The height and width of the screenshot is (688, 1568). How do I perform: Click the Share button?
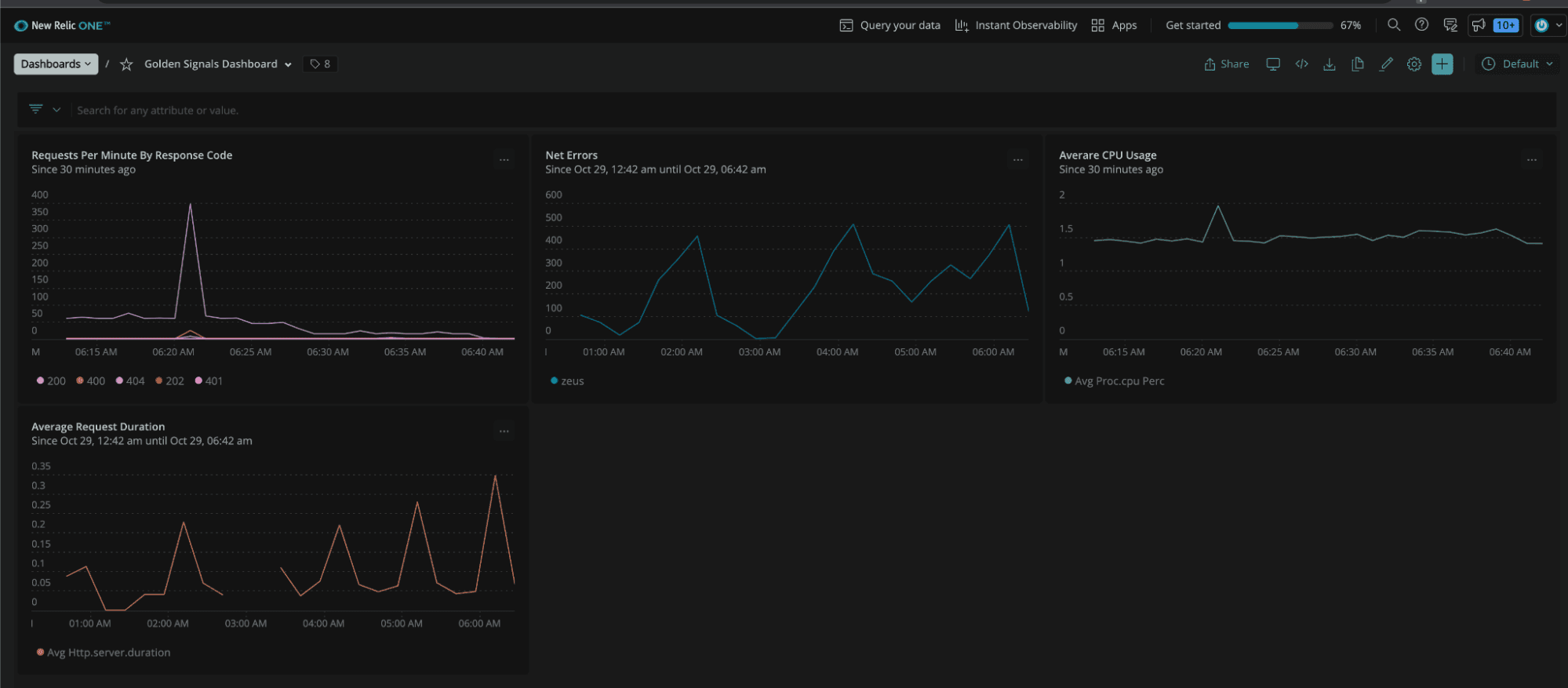1226,64
